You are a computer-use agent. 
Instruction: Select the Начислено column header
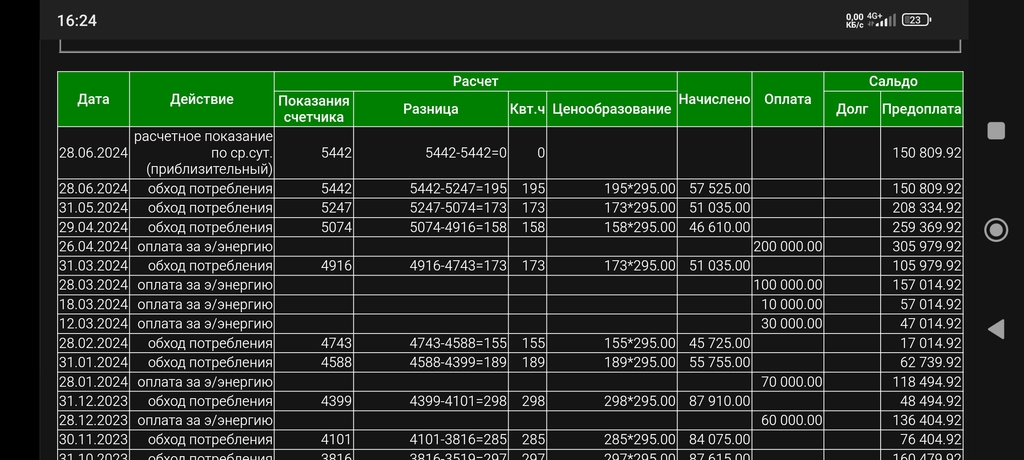tap(714, 99)
